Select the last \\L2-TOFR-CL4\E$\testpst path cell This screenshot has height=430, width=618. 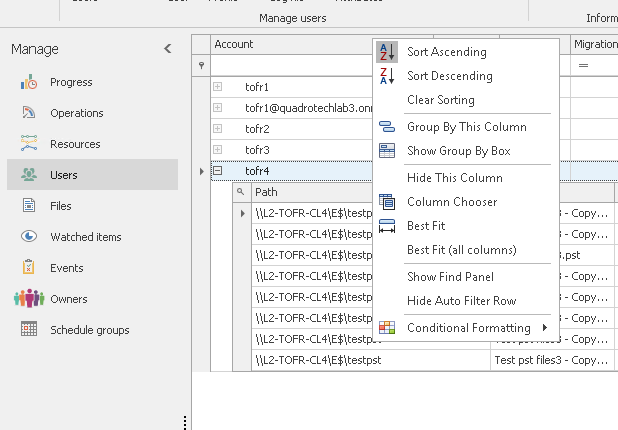(371, 360)
